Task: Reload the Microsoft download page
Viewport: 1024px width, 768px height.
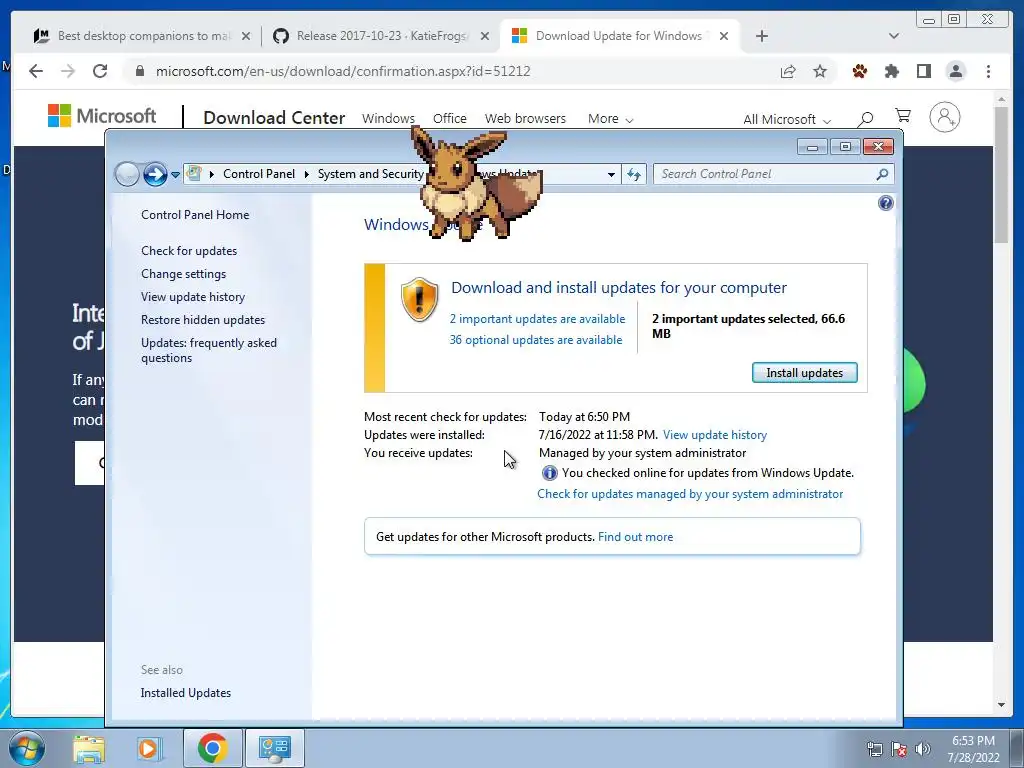Action: tap(100, 71)
